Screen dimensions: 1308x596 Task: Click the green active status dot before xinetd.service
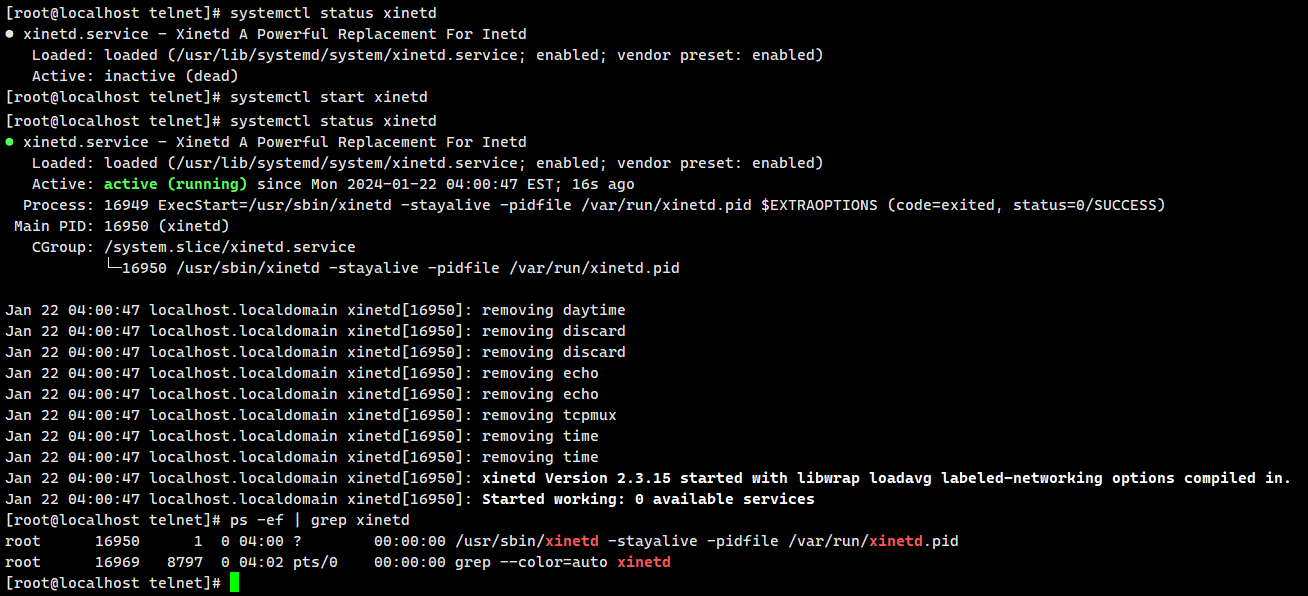click(x=10, y=142)
